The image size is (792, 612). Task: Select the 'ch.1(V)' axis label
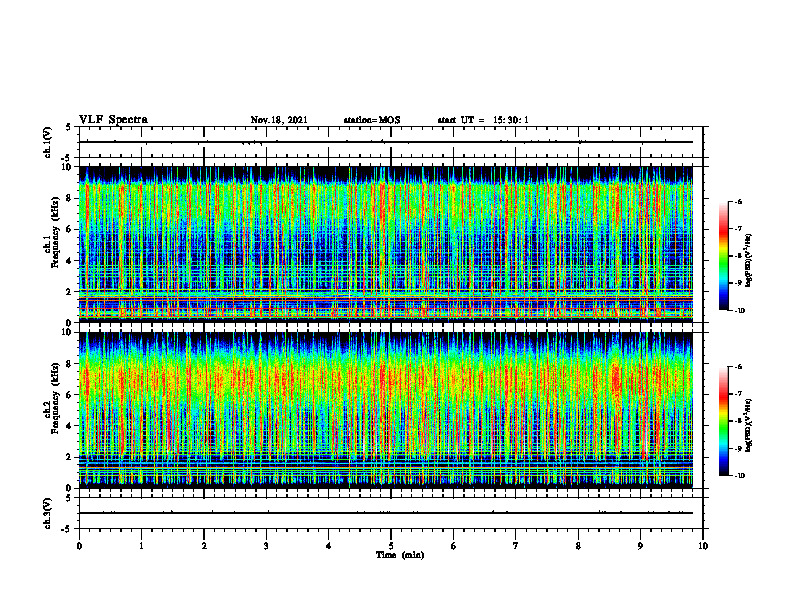(48, 142)
